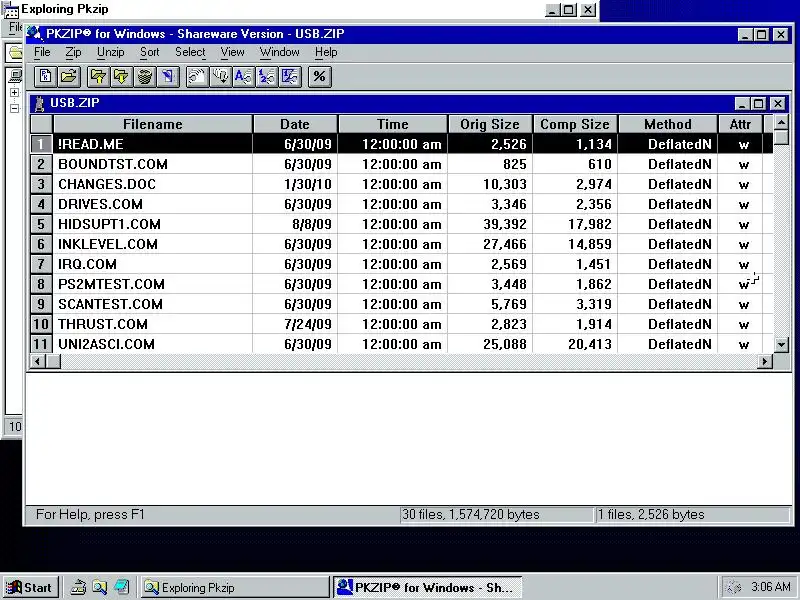Click the horizontal scrollbar left arrow
Image resolution: width=800 pixels, height=600 pixels.
[x=38, y=361]
